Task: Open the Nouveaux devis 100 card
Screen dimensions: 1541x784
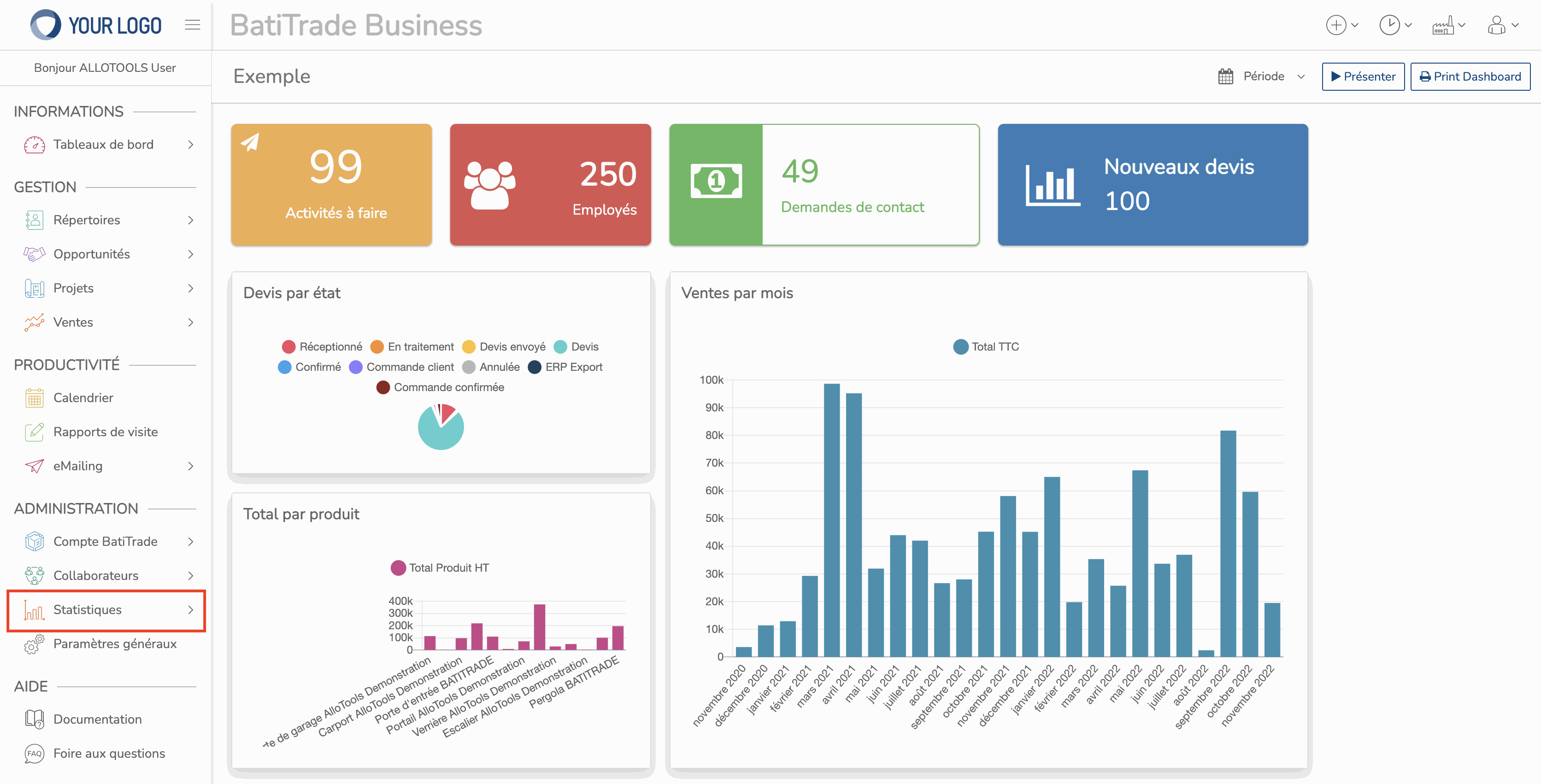Action: [1153, 185]
